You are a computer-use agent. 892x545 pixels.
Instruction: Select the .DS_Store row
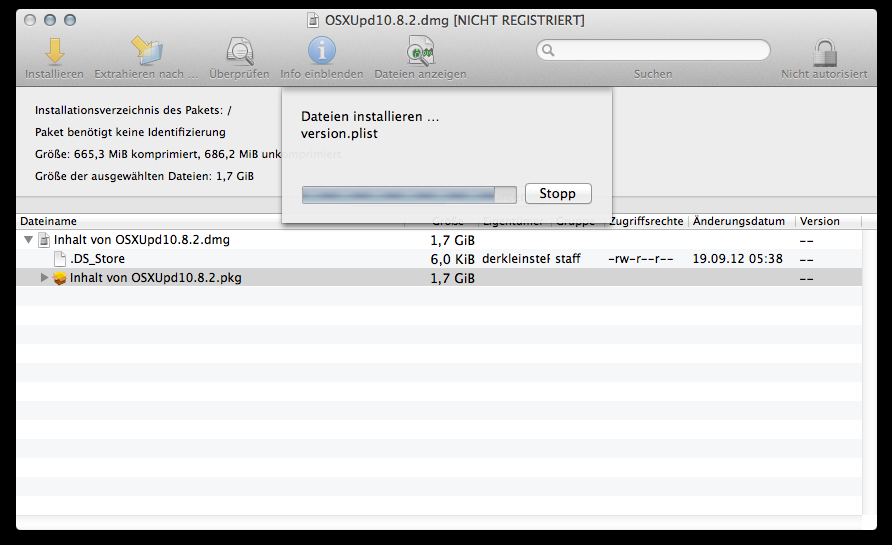[x=439, y=259]
